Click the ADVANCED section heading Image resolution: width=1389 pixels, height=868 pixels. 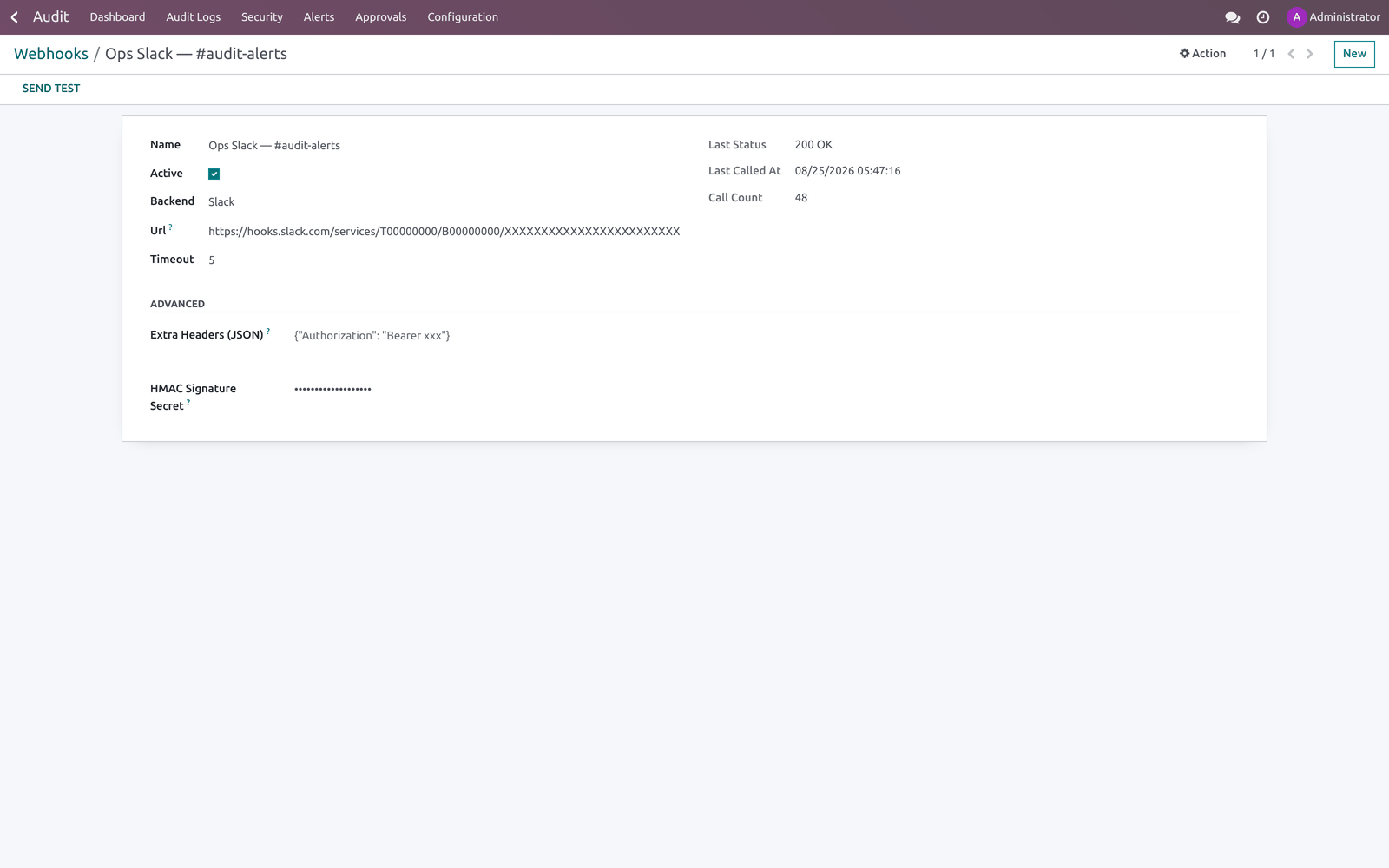click(177, 304)
